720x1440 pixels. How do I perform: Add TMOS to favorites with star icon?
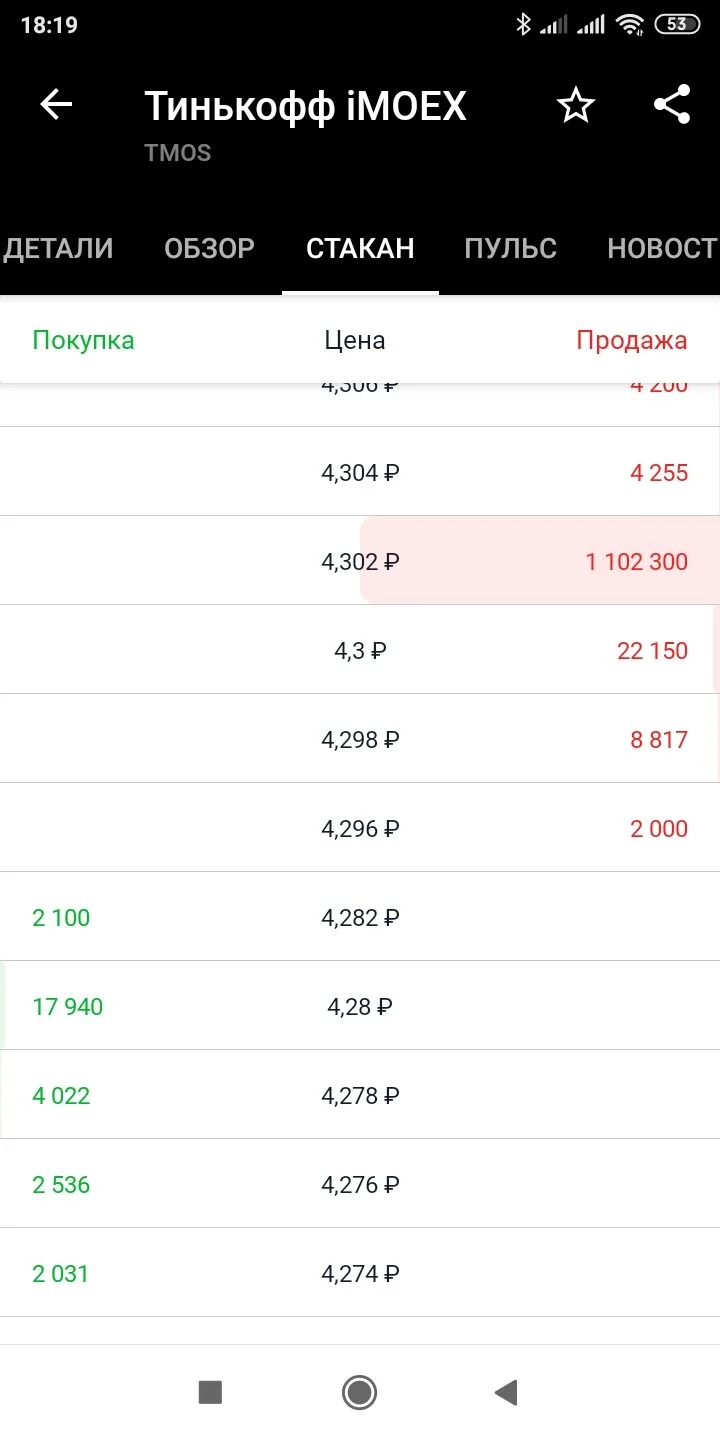pyautogui.click(x=576, y=105)
